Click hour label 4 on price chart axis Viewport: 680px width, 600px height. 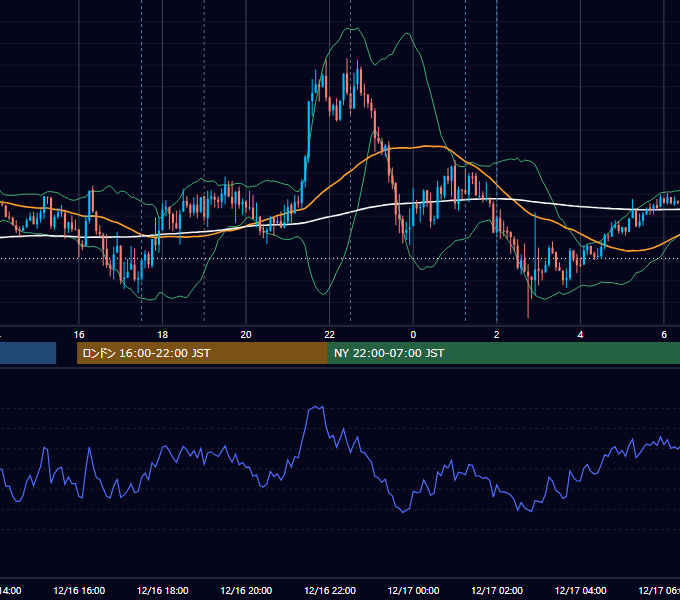(580, 335)
